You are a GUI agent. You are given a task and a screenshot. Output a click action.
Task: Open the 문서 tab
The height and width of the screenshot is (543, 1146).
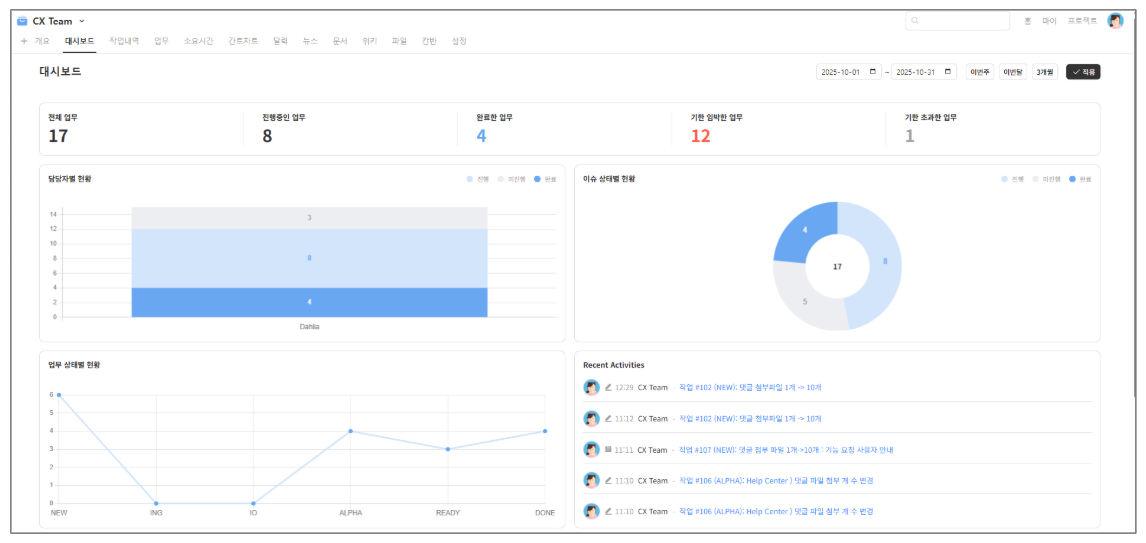pos(340,42)
